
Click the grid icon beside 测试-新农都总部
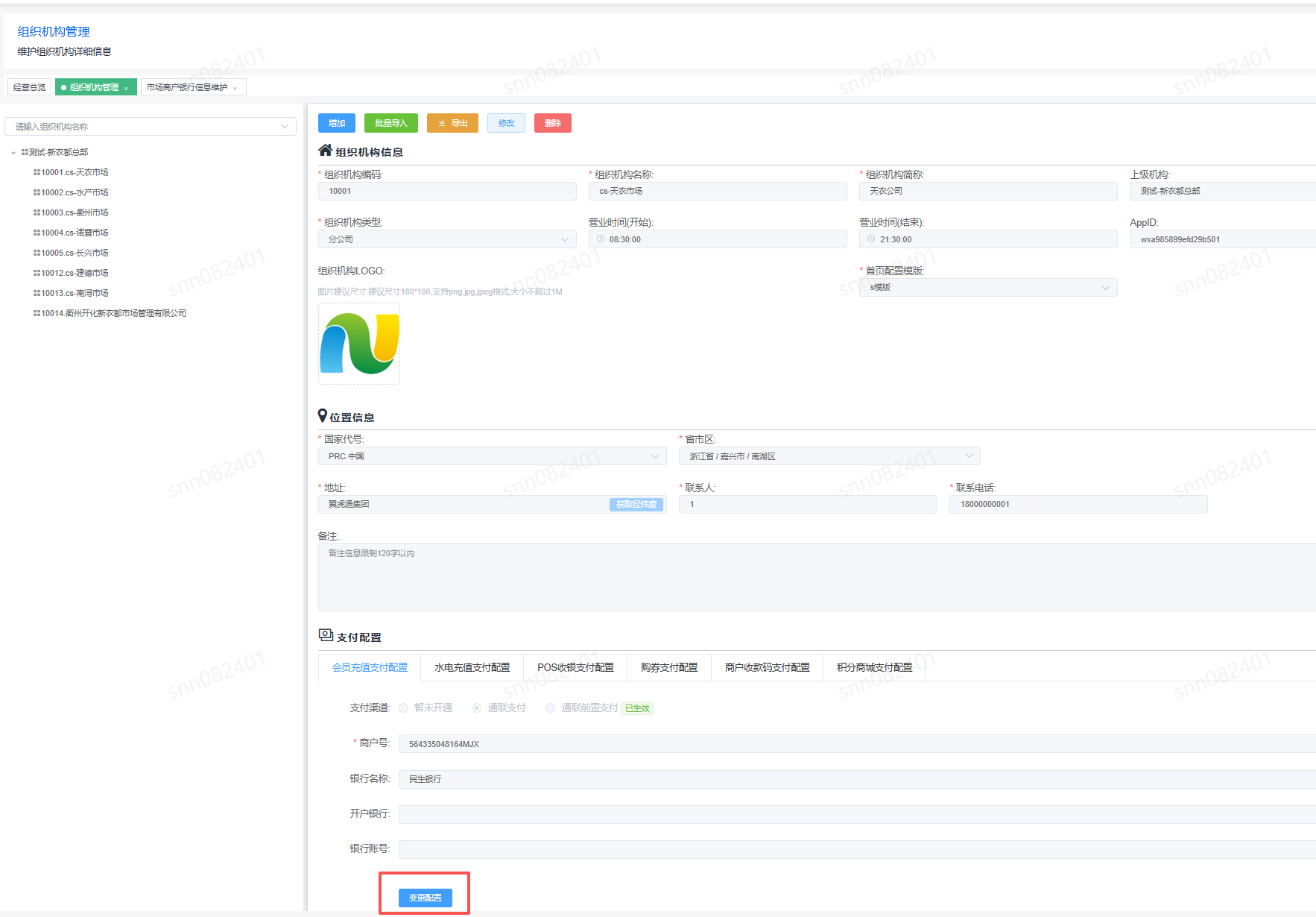(x=25, y=152)
